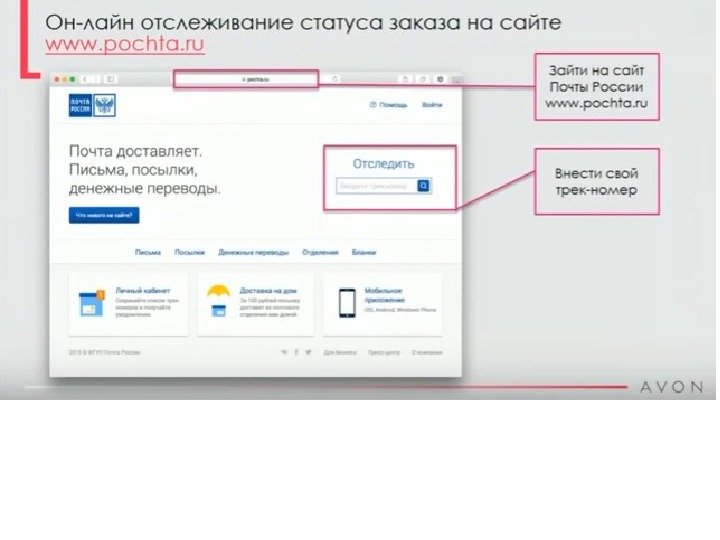Click the Войти login link
This screenshot has width=720, height=540.
pyautogui.click(x=432, y=105)
